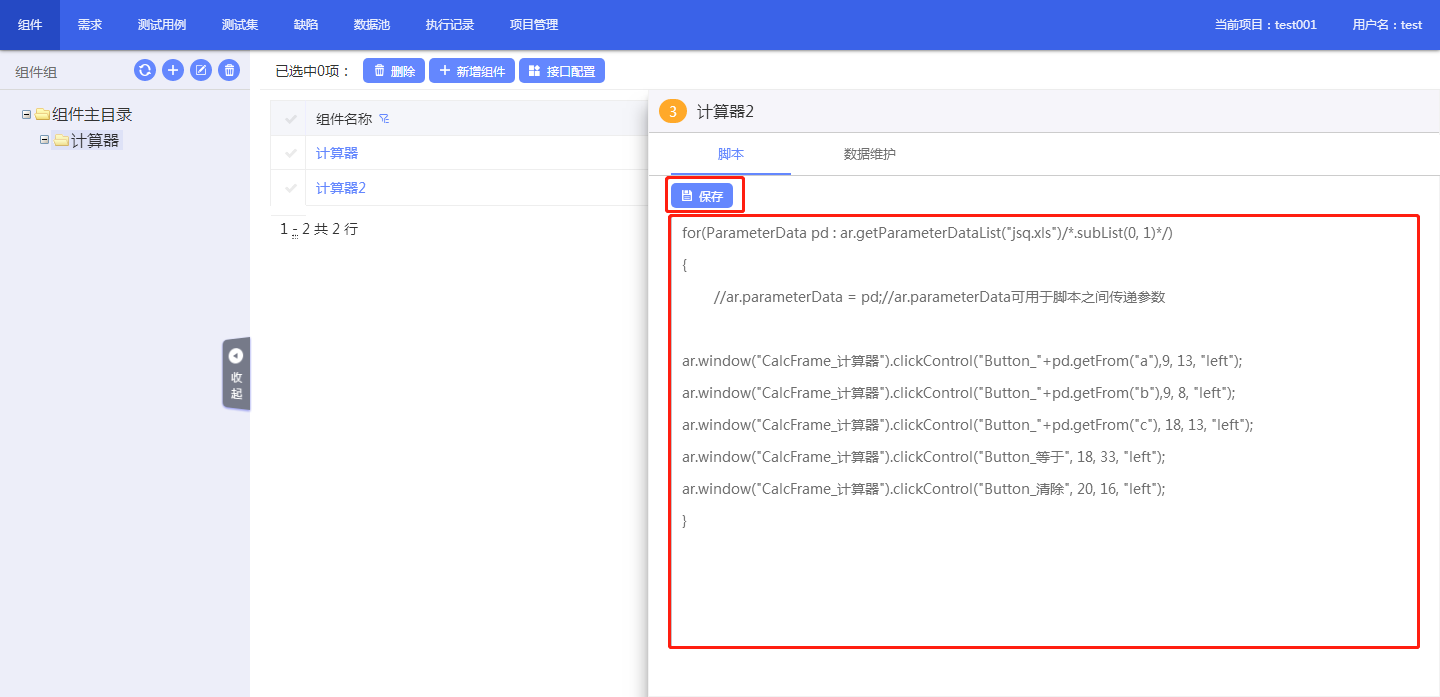Select the 组件主目录 root folder
Image resolution: width=1440 pixels, height=697 pixels.
click(92, 115)
